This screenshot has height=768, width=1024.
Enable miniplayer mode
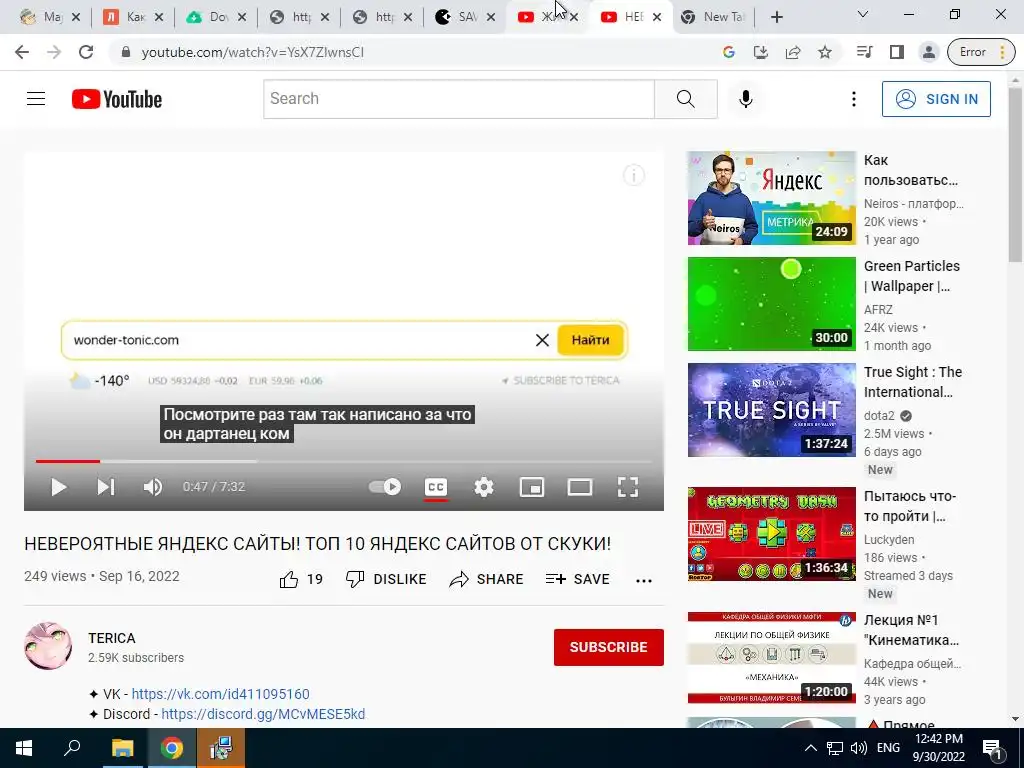[532, 487]
